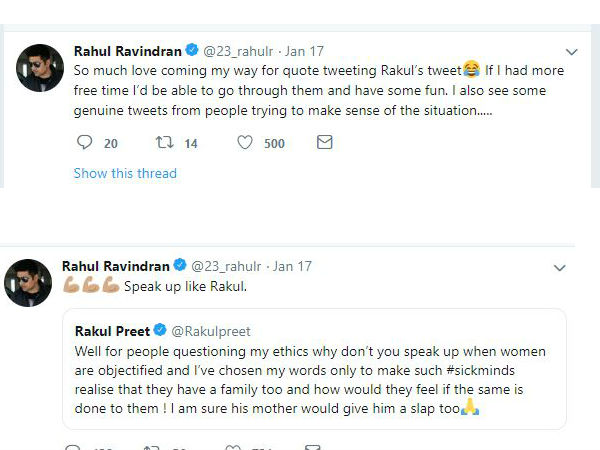Viewport: 600px width, 450px height.
Task: Retweet the first tweet with 14 retweets
Action: [165, 143]
